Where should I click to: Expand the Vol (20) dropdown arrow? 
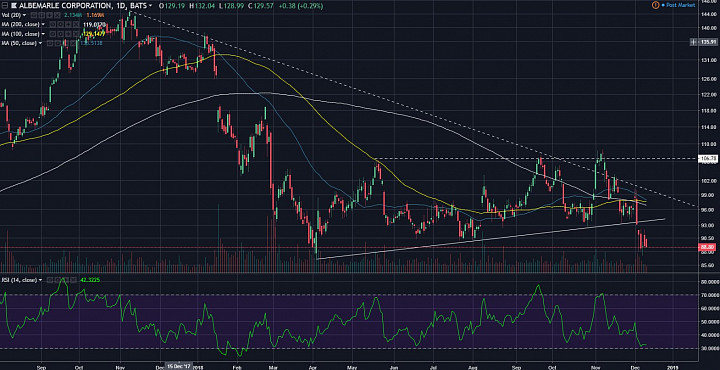24,15
